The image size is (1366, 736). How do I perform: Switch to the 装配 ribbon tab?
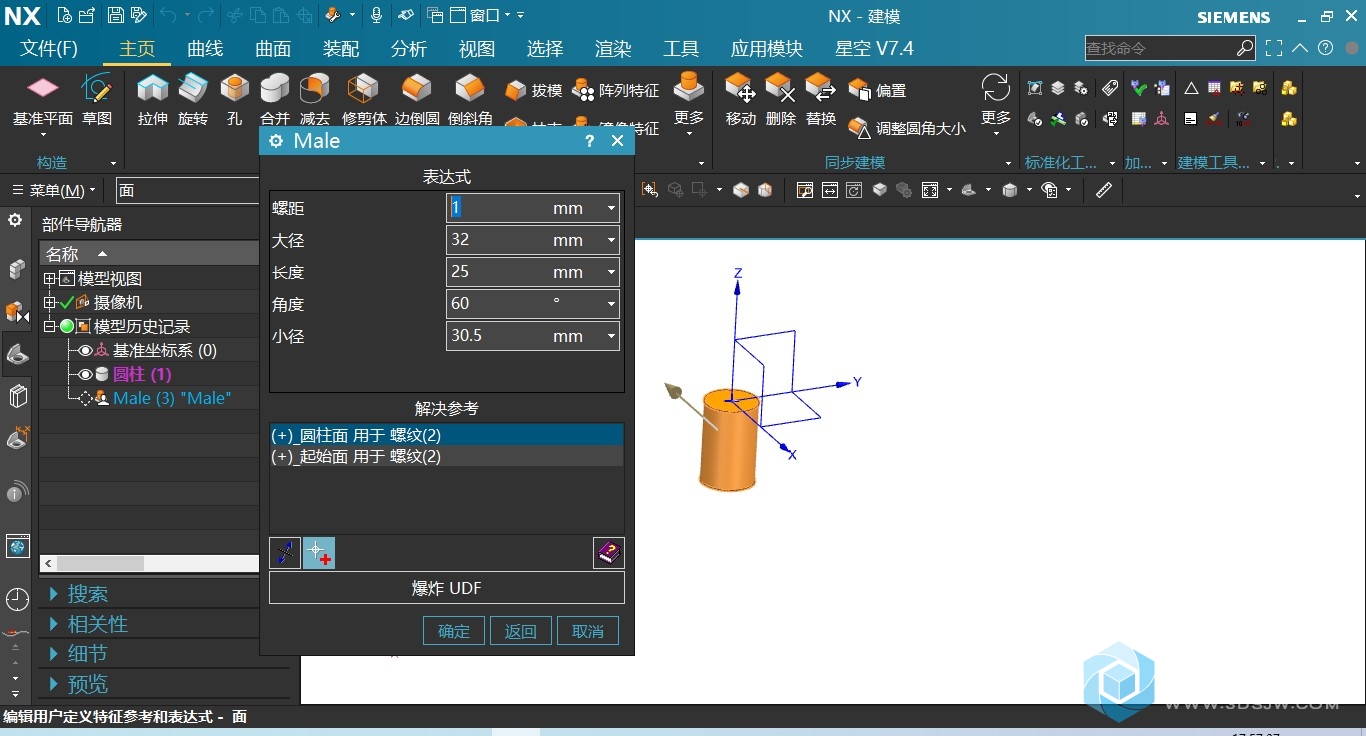pyautogui.click(x=341, y=48)
